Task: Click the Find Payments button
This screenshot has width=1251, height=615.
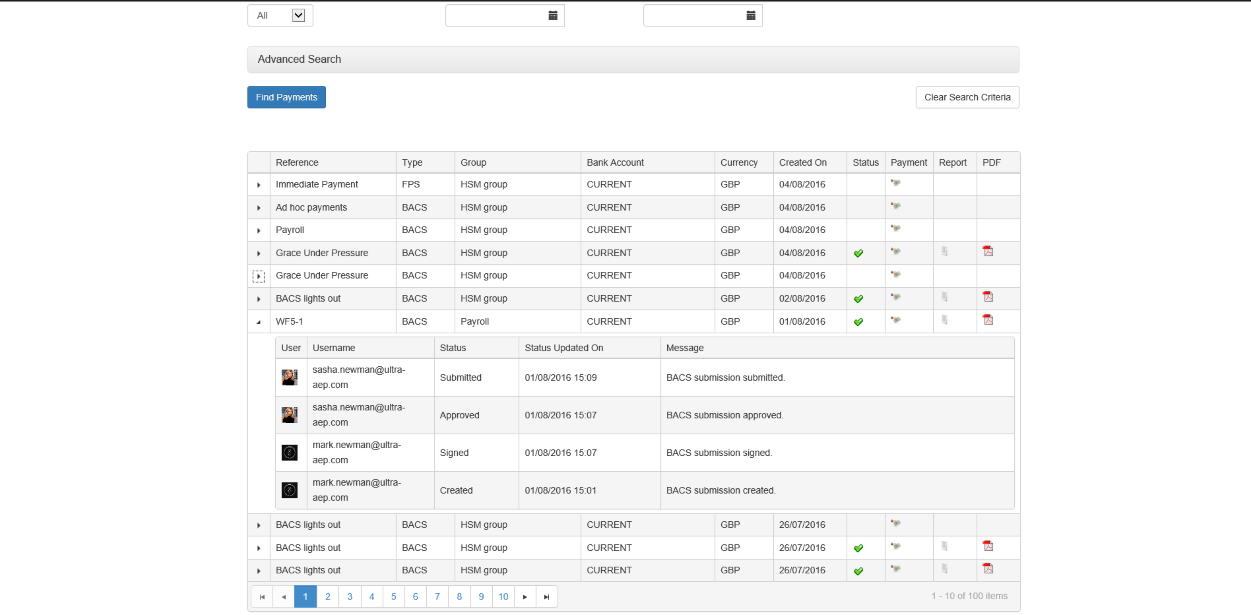Action: (286, 97)
